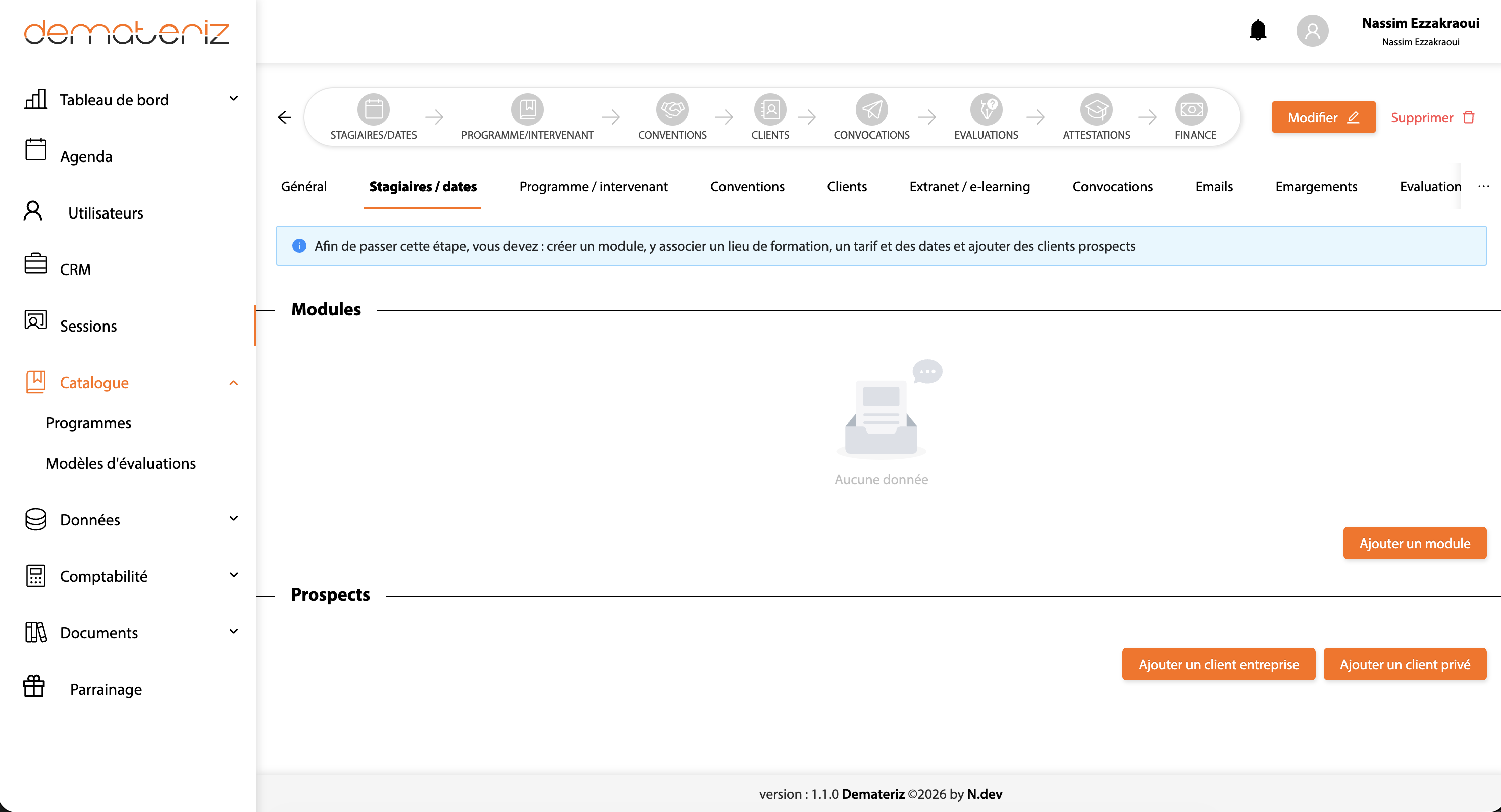The height and width of the screenshot is (812, 1501).
Task: Open Modèles d'évaluations in the sidebar
Action: point(121,463)
